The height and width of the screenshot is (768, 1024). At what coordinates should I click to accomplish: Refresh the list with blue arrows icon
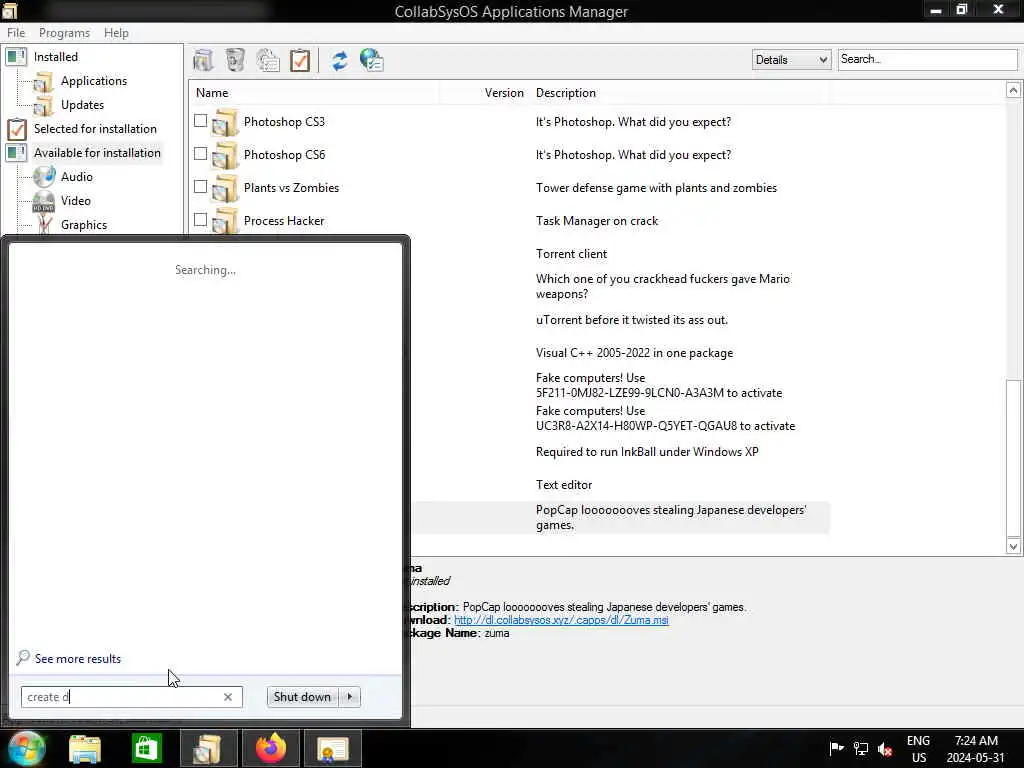[x=340, y=60]
